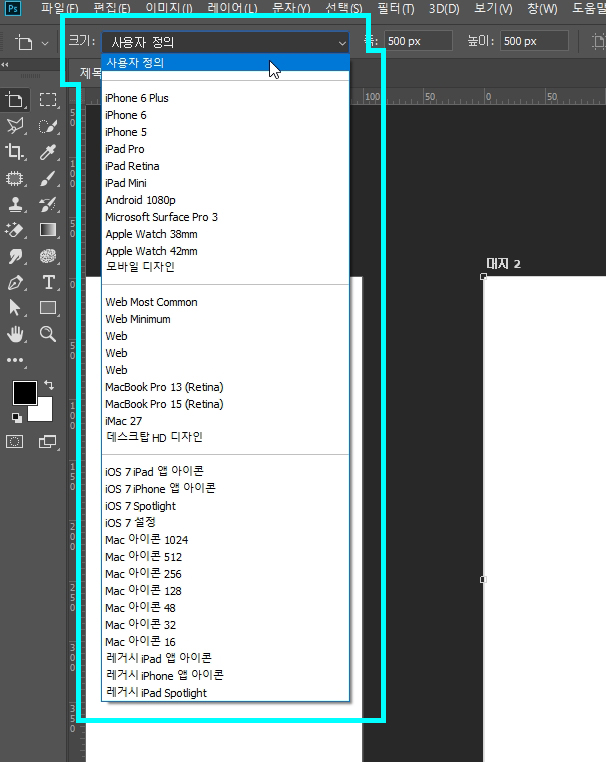Swap foreground and background colors
606x762 pixels.
tap(49, 385)
